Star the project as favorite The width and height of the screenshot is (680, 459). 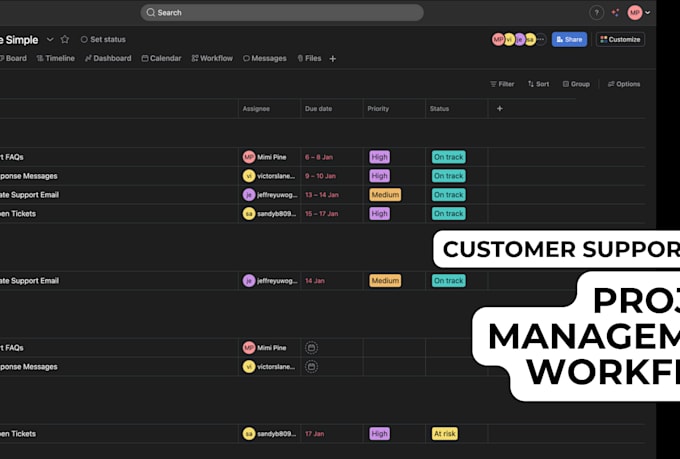coord(65,39)
